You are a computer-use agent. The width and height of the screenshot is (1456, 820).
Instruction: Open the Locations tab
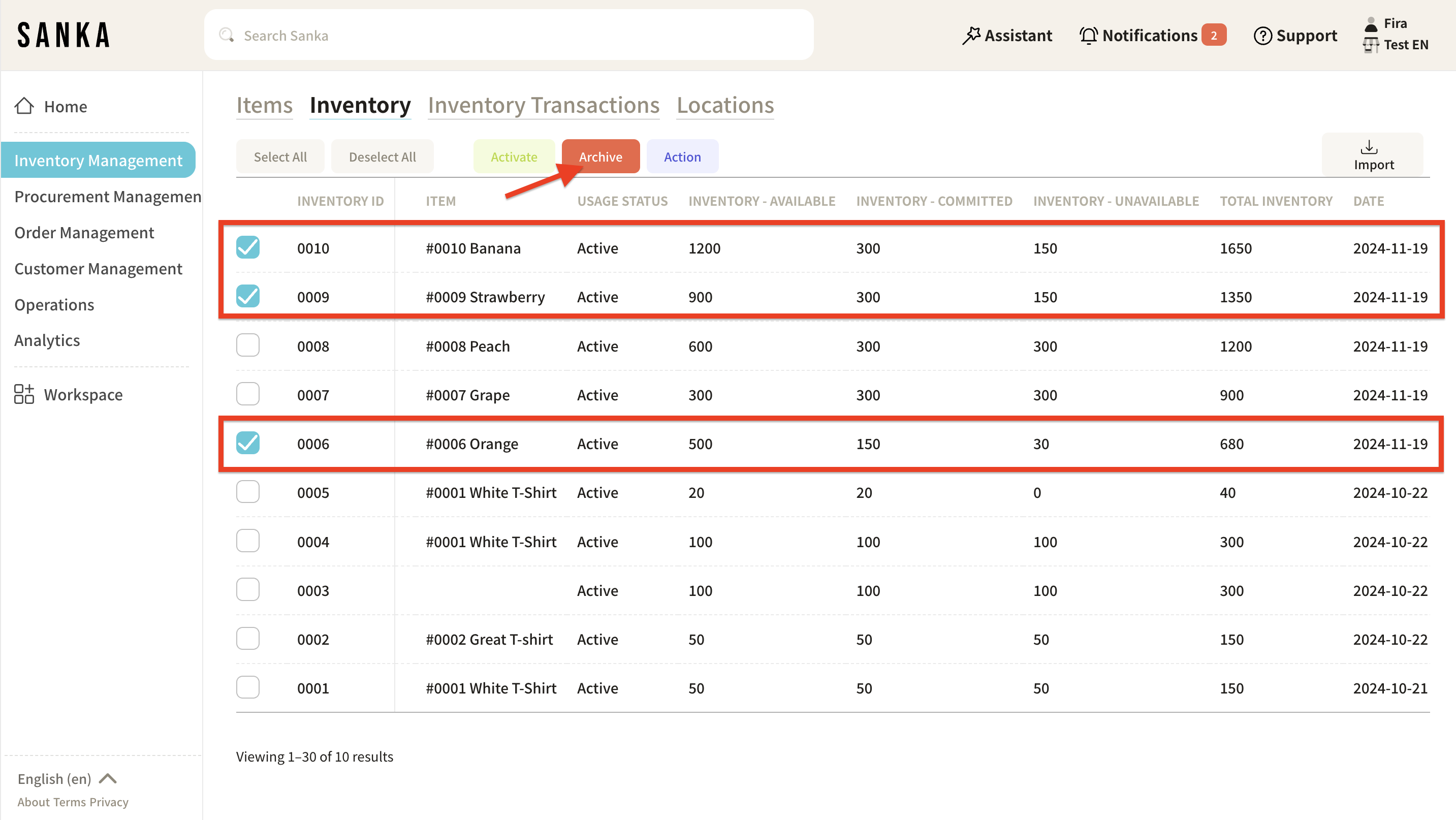click(x=724, y=106)
